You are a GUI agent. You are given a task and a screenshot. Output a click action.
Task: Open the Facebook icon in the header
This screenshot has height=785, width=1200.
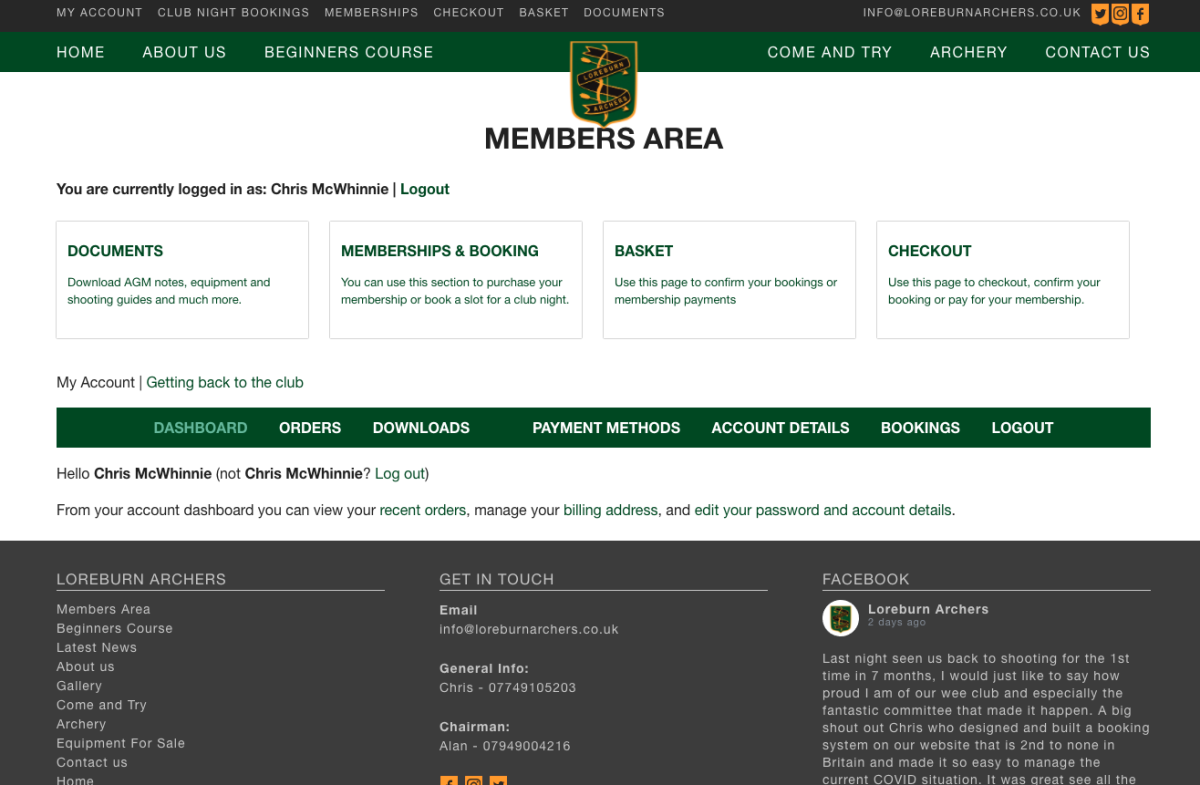(1140, 14)
